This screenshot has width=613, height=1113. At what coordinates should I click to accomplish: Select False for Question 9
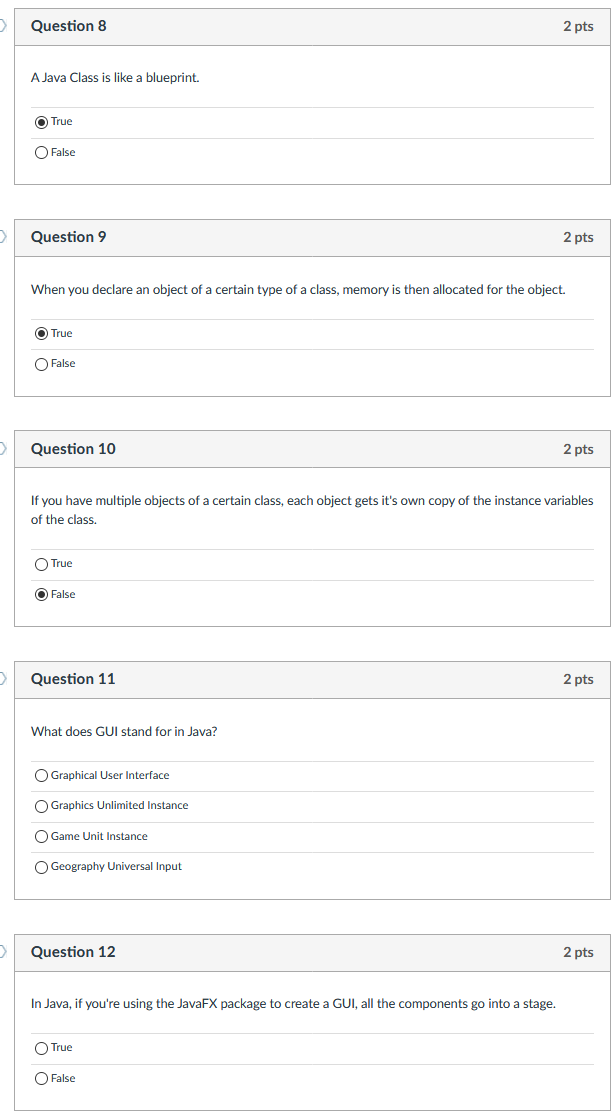point(41,363)
